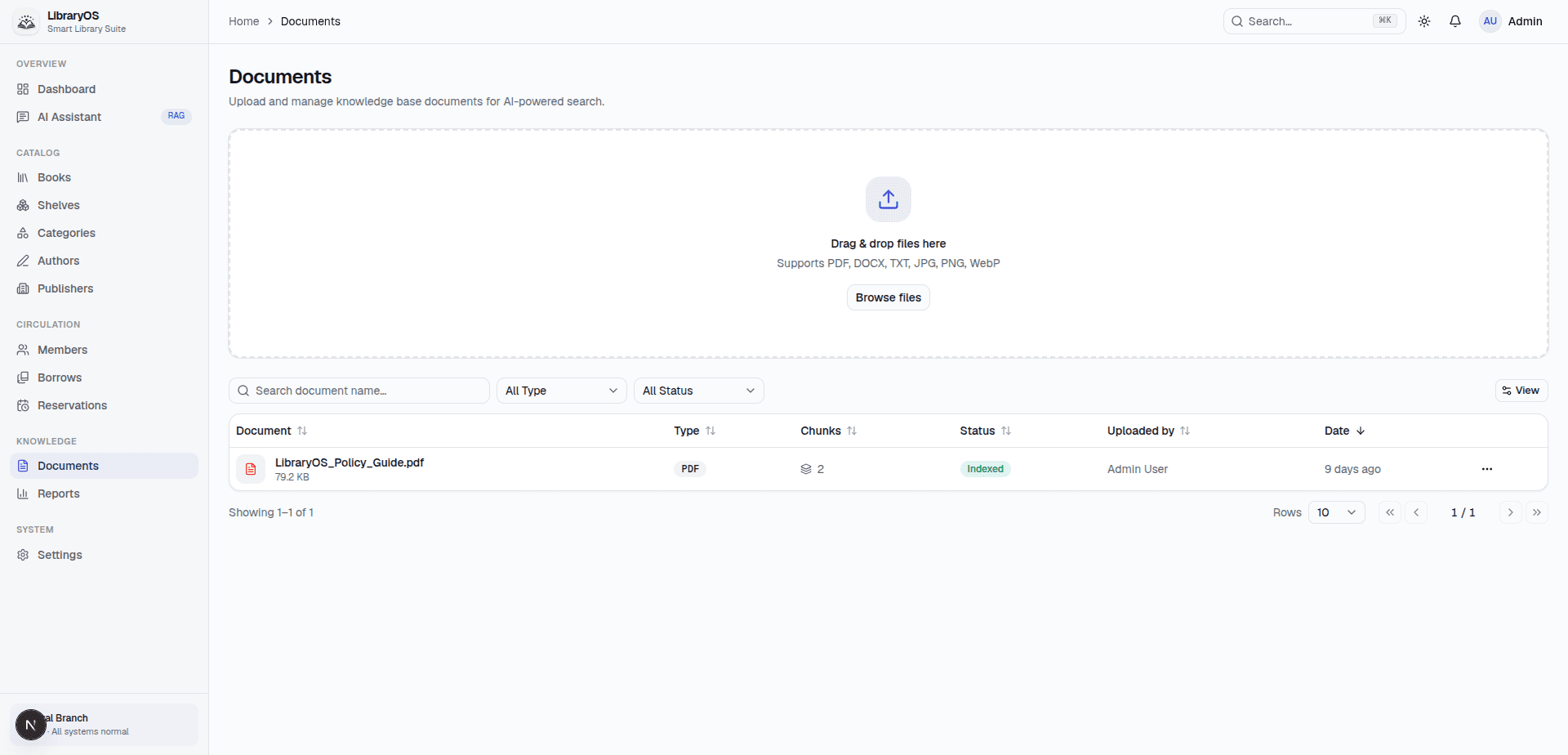The width and height of the screenshot is (1568, 755).
Task: Go to first page button
Action: [x=1390, y=512]
